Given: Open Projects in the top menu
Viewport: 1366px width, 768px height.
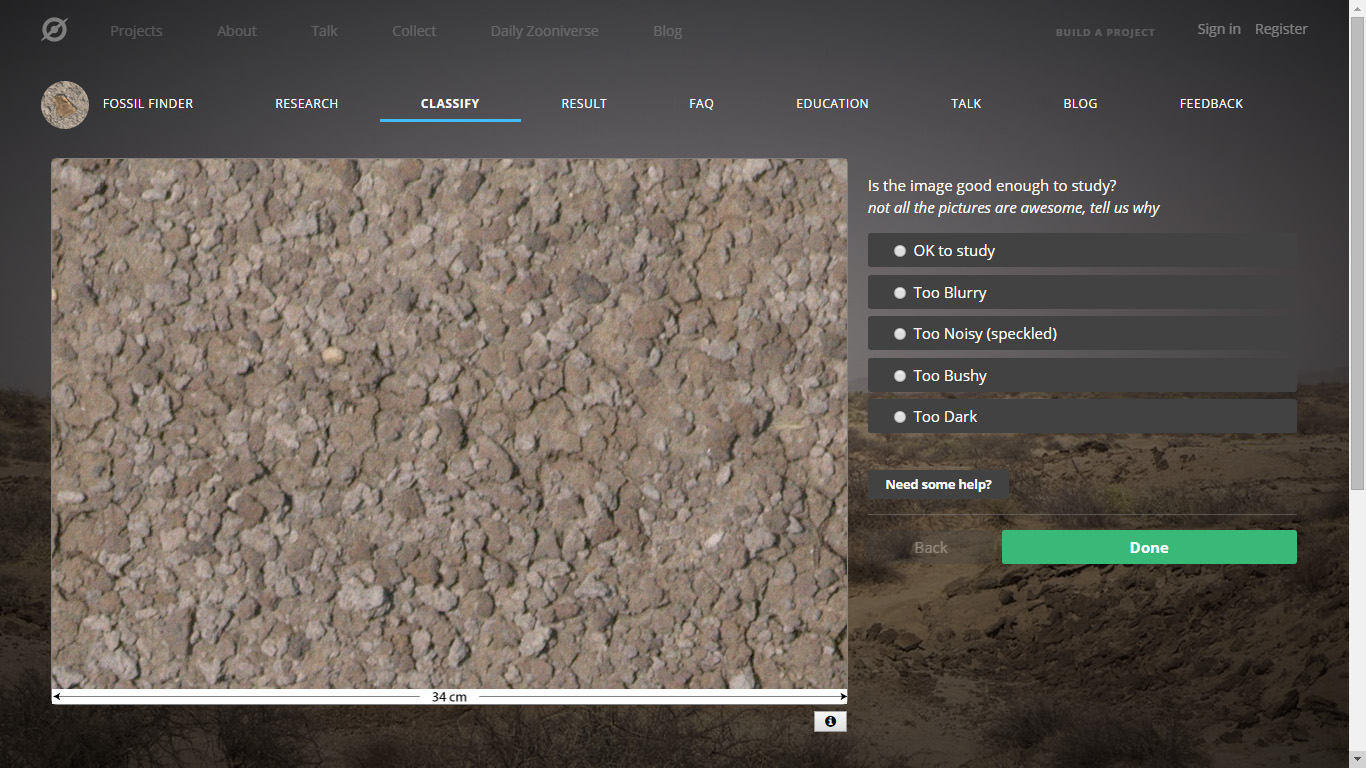Looking at the screenshot, I should [136, 31].
